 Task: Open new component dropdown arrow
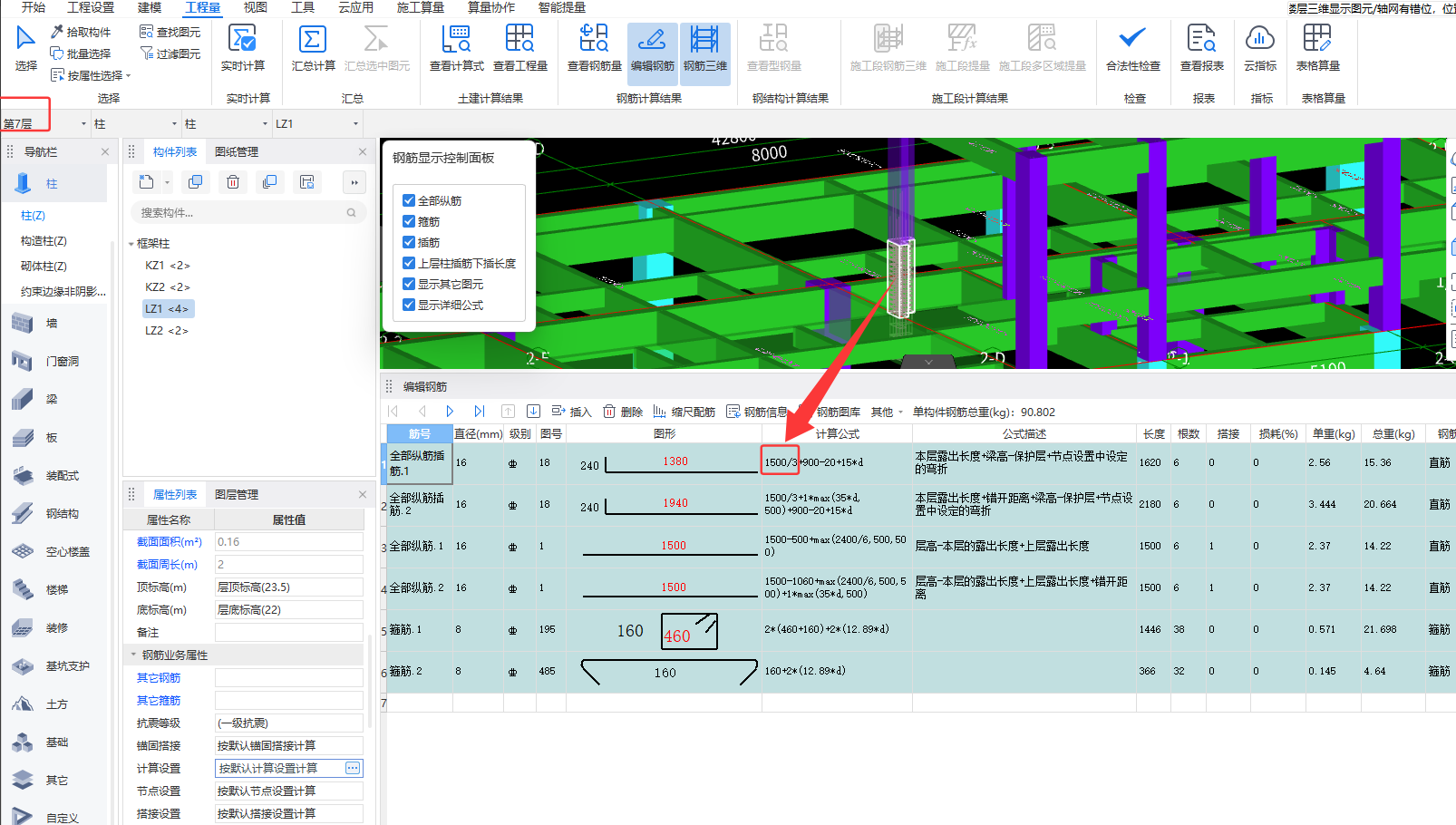click(x=167, y=182)
